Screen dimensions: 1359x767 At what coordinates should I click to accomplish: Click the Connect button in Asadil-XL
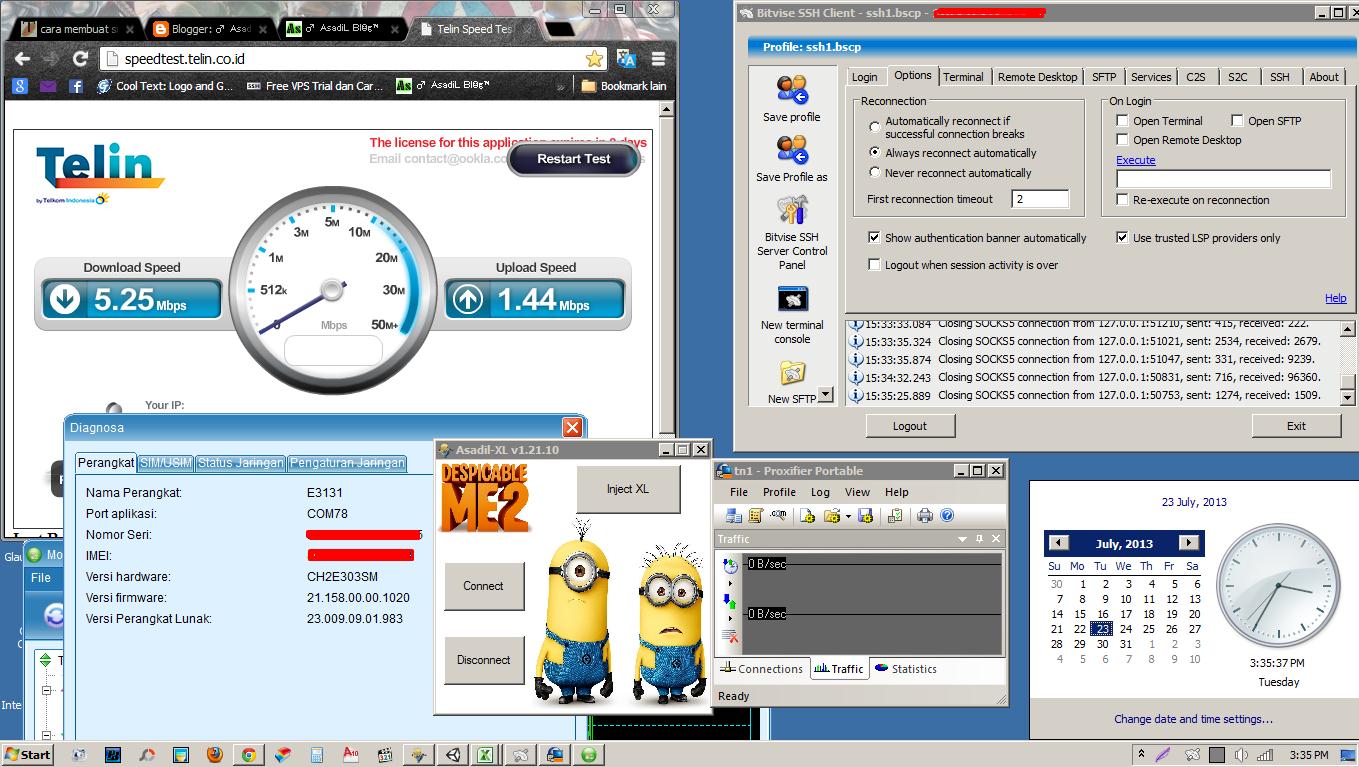tap(484, 586)
